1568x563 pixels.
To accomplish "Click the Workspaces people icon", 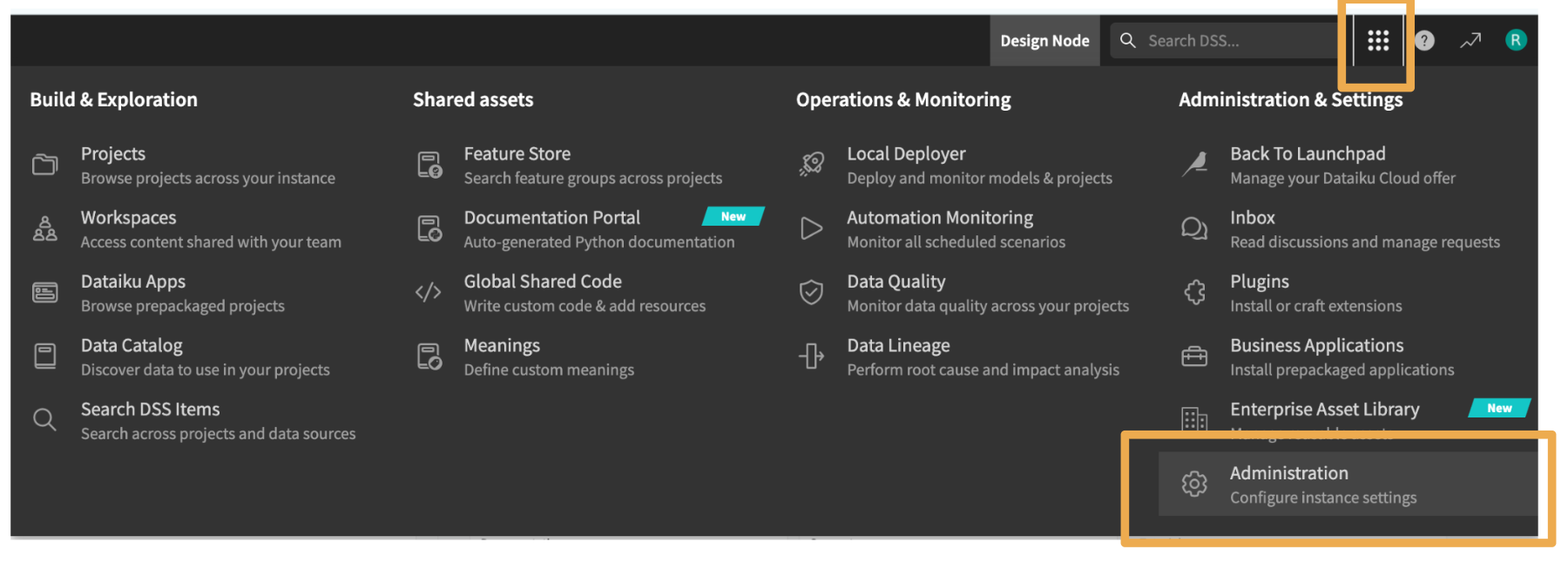I will [45, 228].
